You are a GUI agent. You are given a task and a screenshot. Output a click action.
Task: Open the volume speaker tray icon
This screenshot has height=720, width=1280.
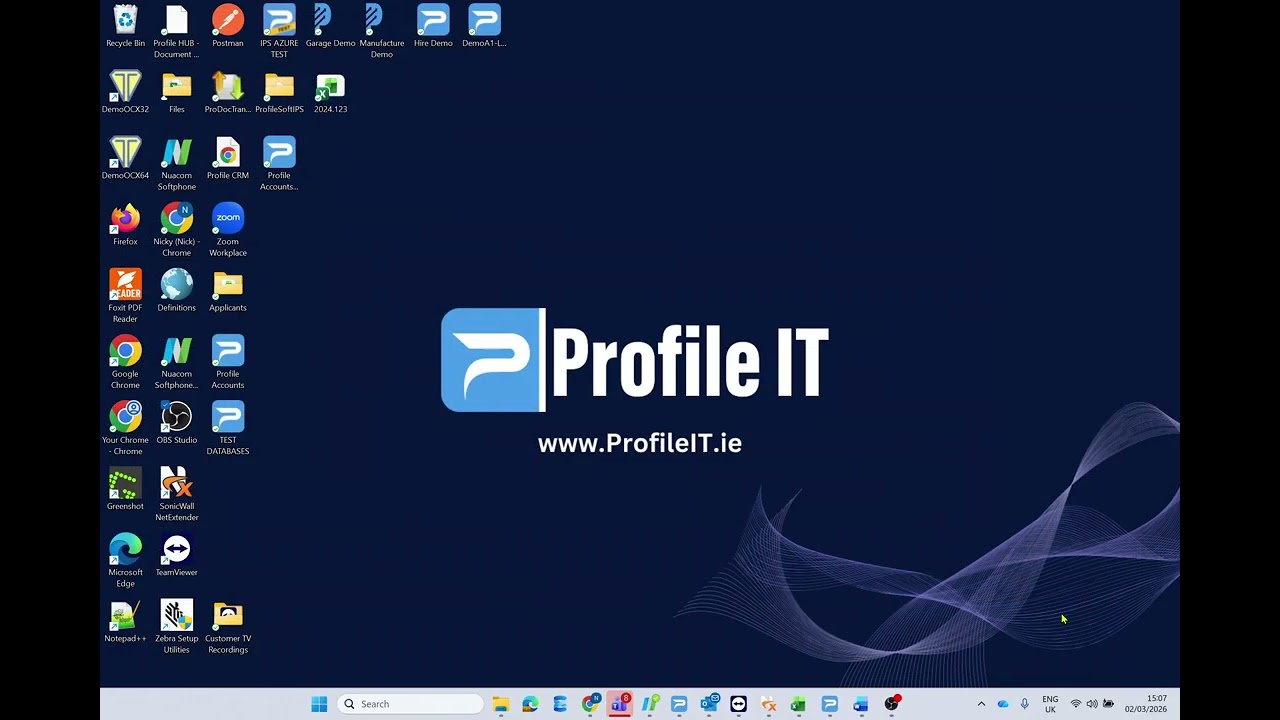pos(1092,704)
